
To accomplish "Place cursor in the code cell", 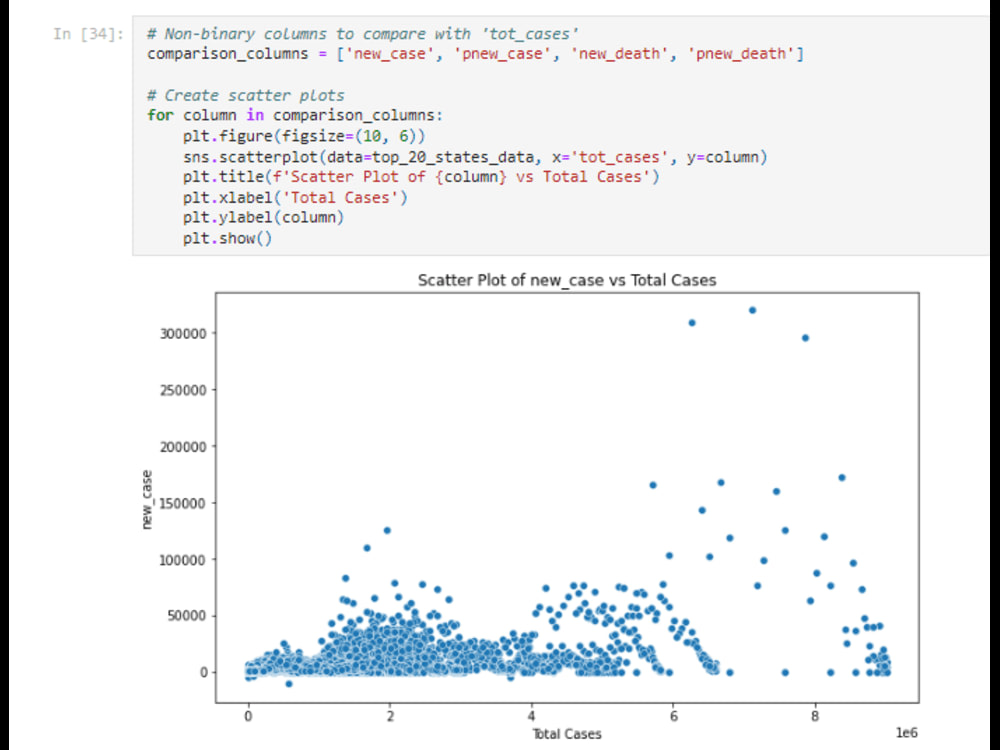I will (400, 135).
